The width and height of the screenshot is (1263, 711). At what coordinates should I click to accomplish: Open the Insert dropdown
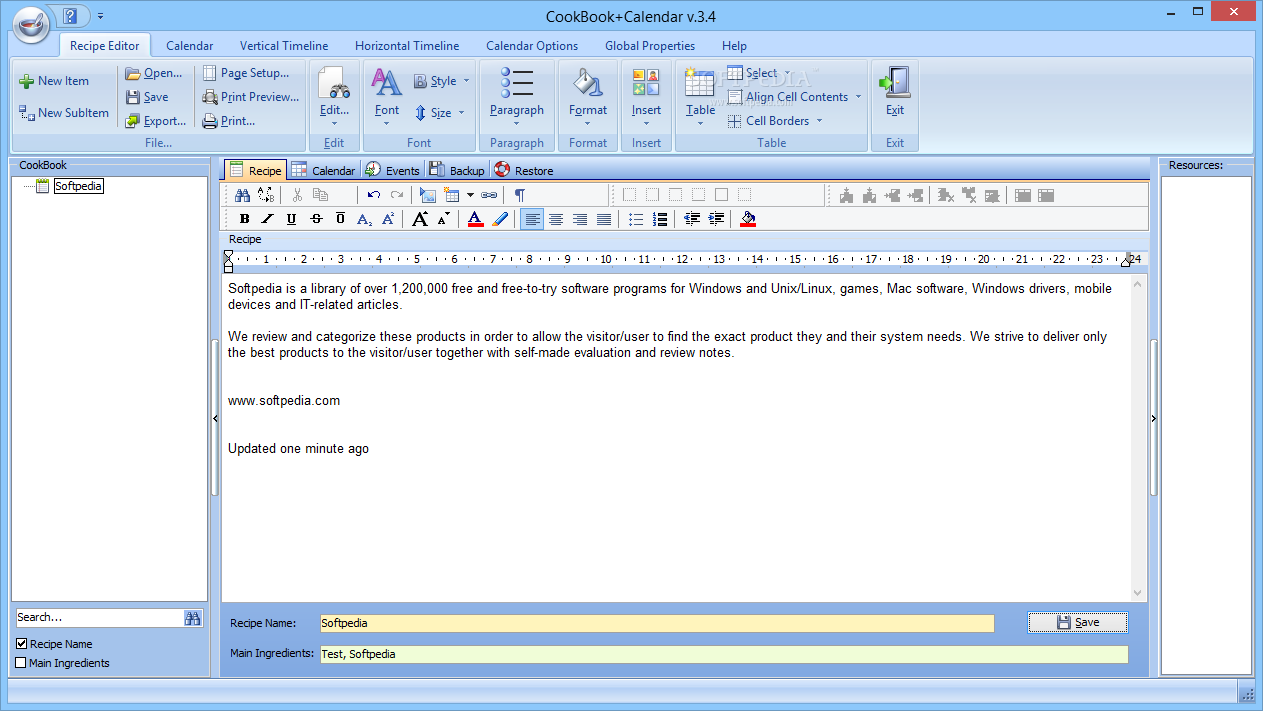(646, 97)
